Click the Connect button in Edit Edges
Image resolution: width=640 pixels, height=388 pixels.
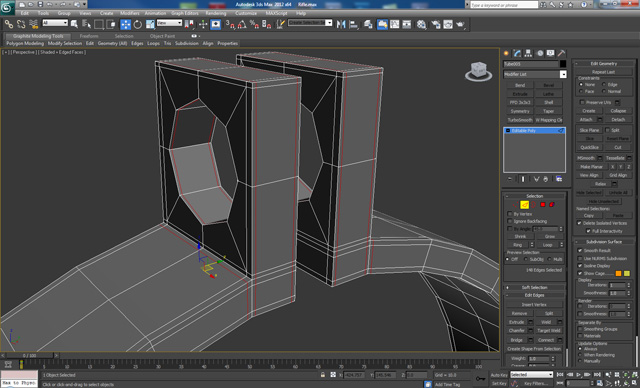click(x=546, y=340)
